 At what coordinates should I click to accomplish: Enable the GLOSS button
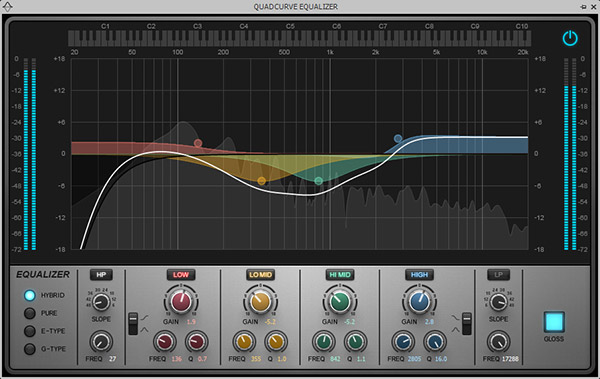554,322
